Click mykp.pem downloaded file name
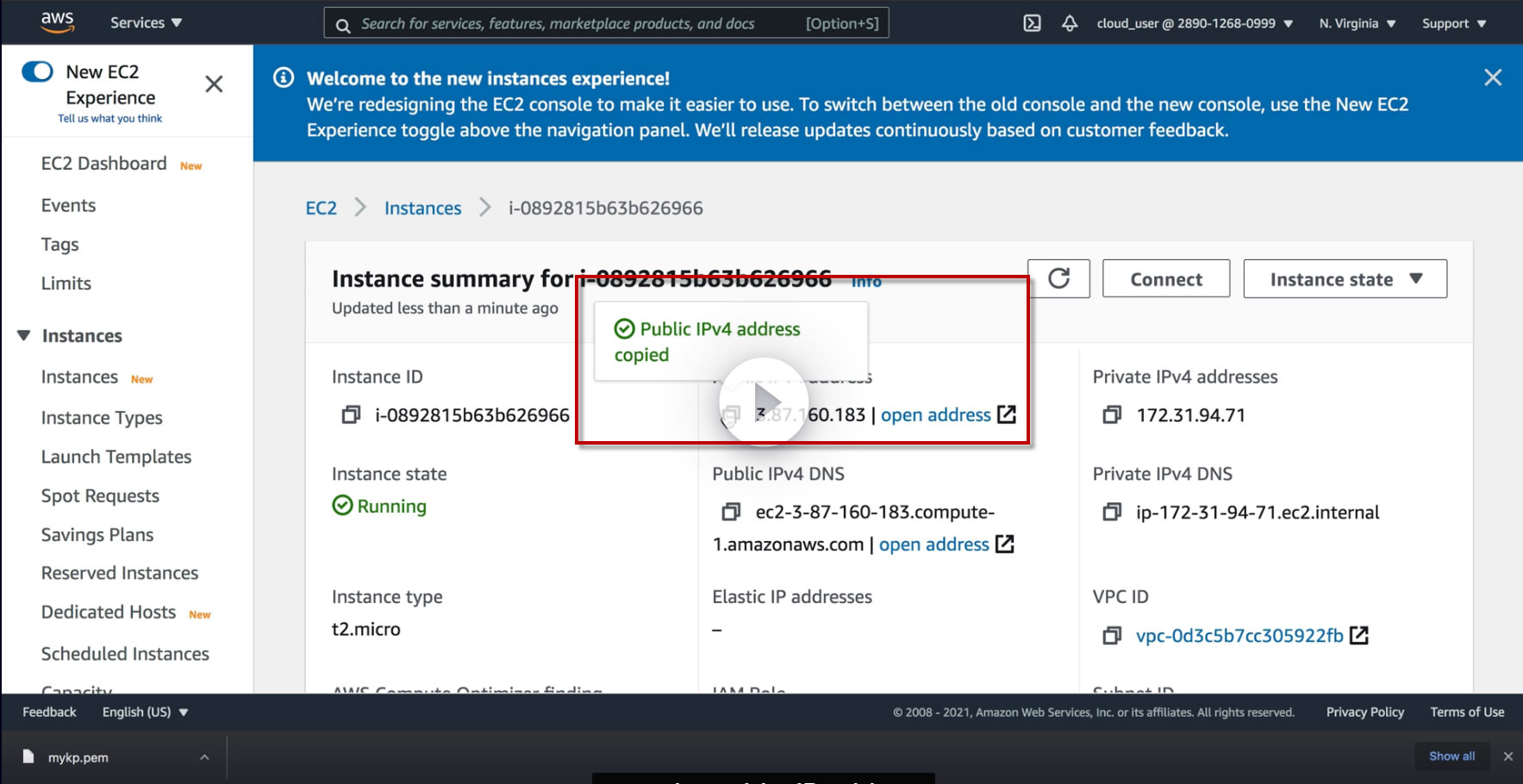 (x=78, y=757)
